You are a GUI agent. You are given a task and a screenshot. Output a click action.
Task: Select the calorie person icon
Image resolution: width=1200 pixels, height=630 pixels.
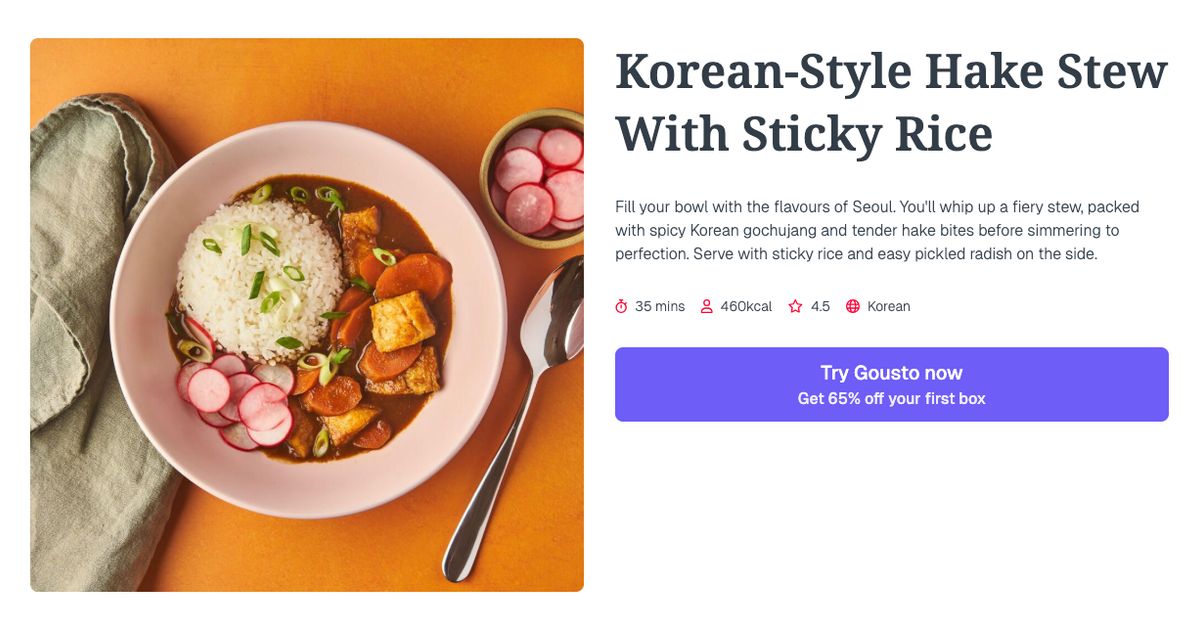pos(707,306)
